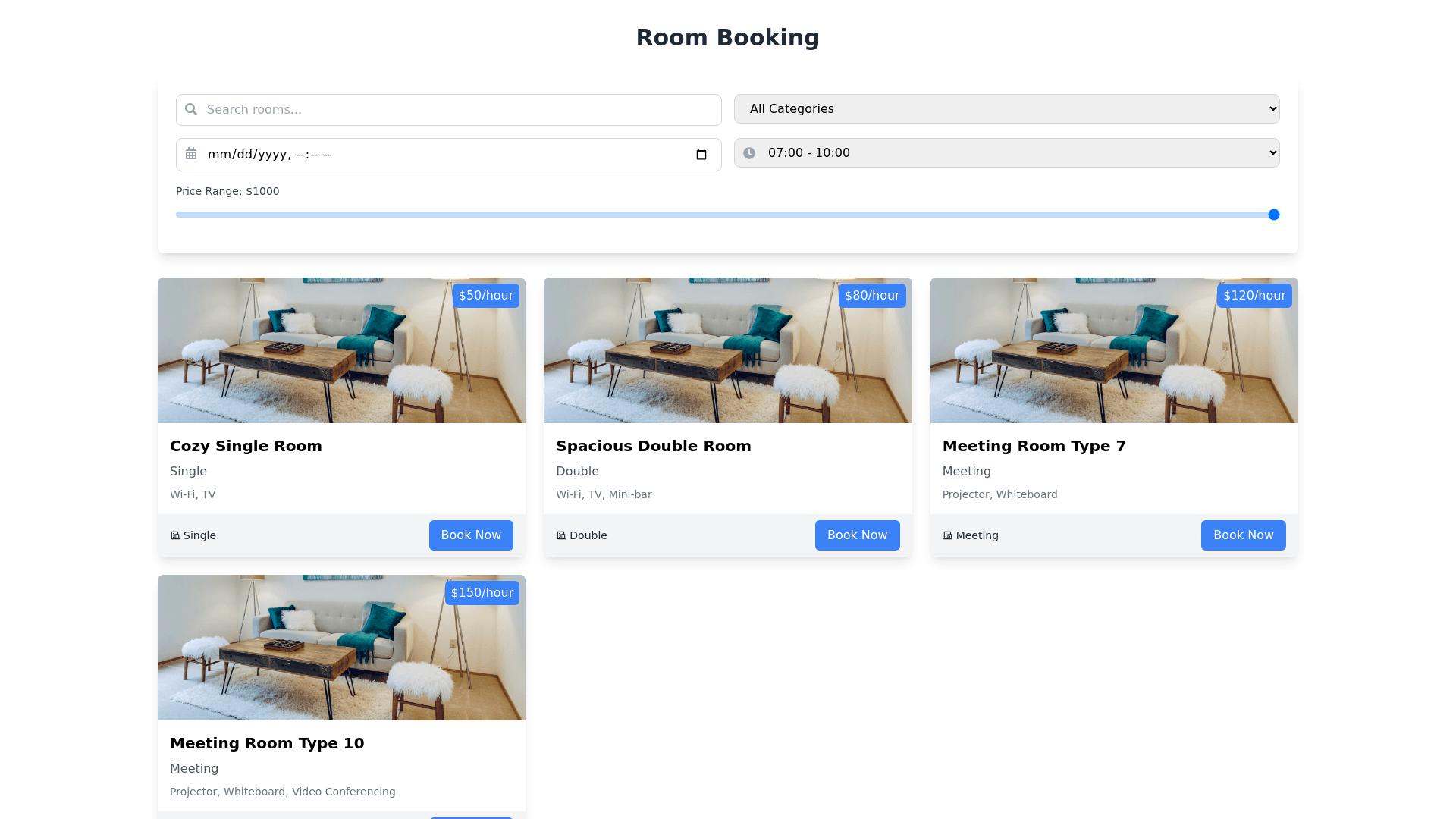Click the $50/hour price badge
This screenshot has width=1456, height=819.
coord(485,296)
